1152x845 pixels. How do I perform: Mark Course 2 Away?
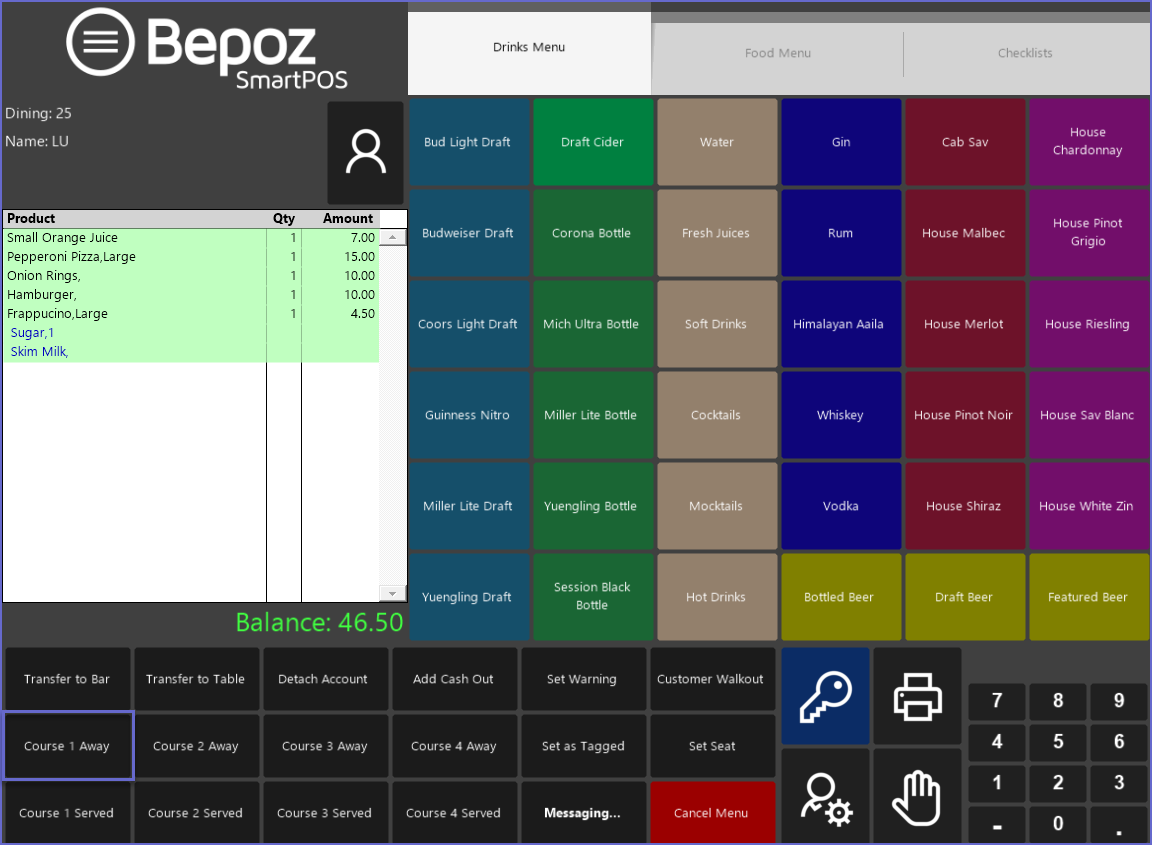195,746
